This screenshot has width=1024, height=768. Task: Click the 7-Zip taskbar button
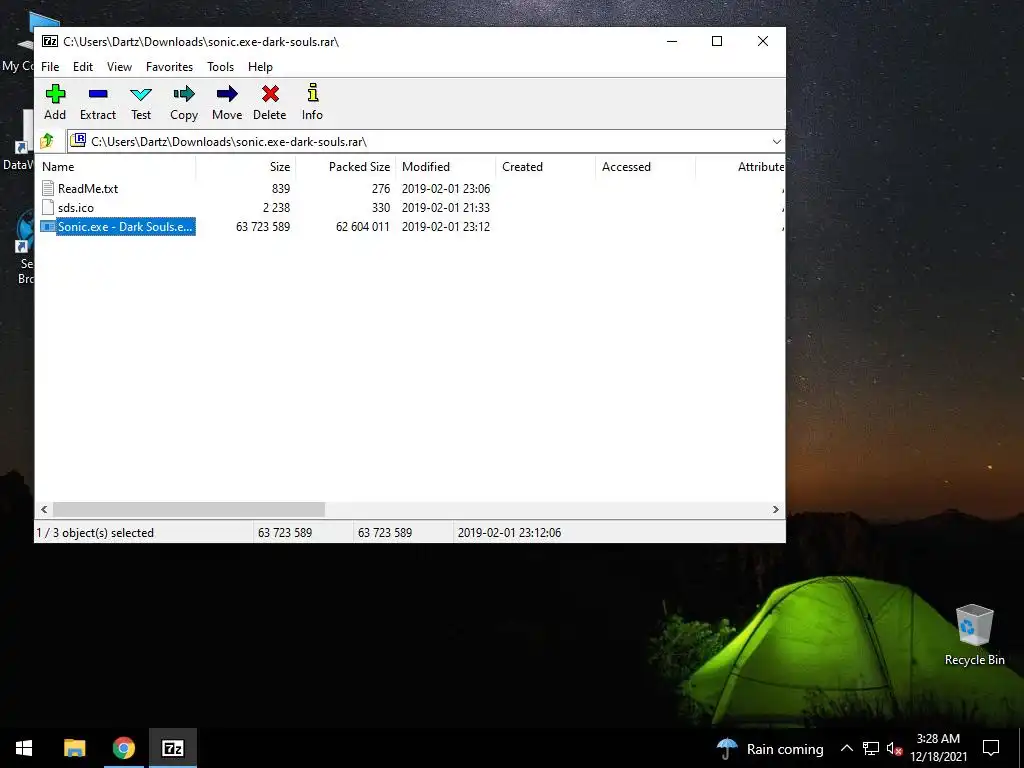(x=172, y=748)
